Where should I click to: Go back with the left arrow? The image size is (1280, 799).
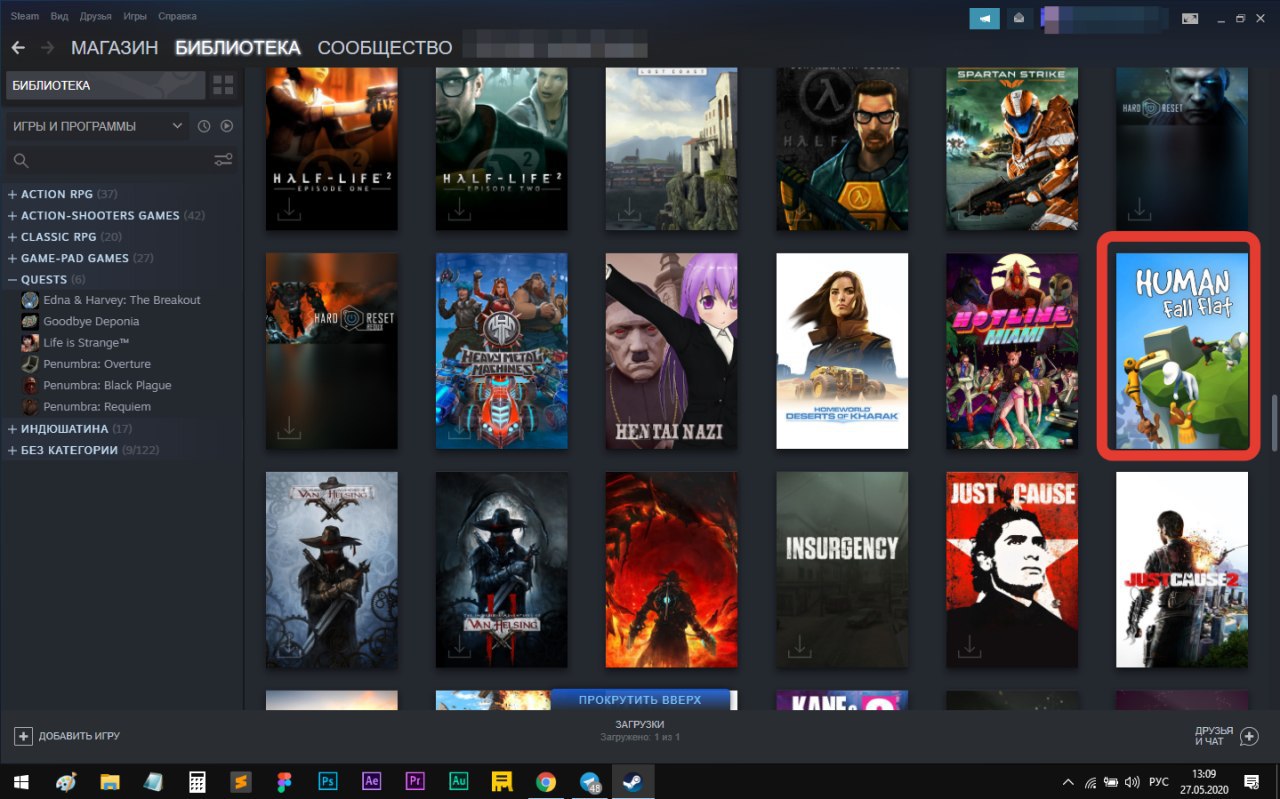click(18, 47)
